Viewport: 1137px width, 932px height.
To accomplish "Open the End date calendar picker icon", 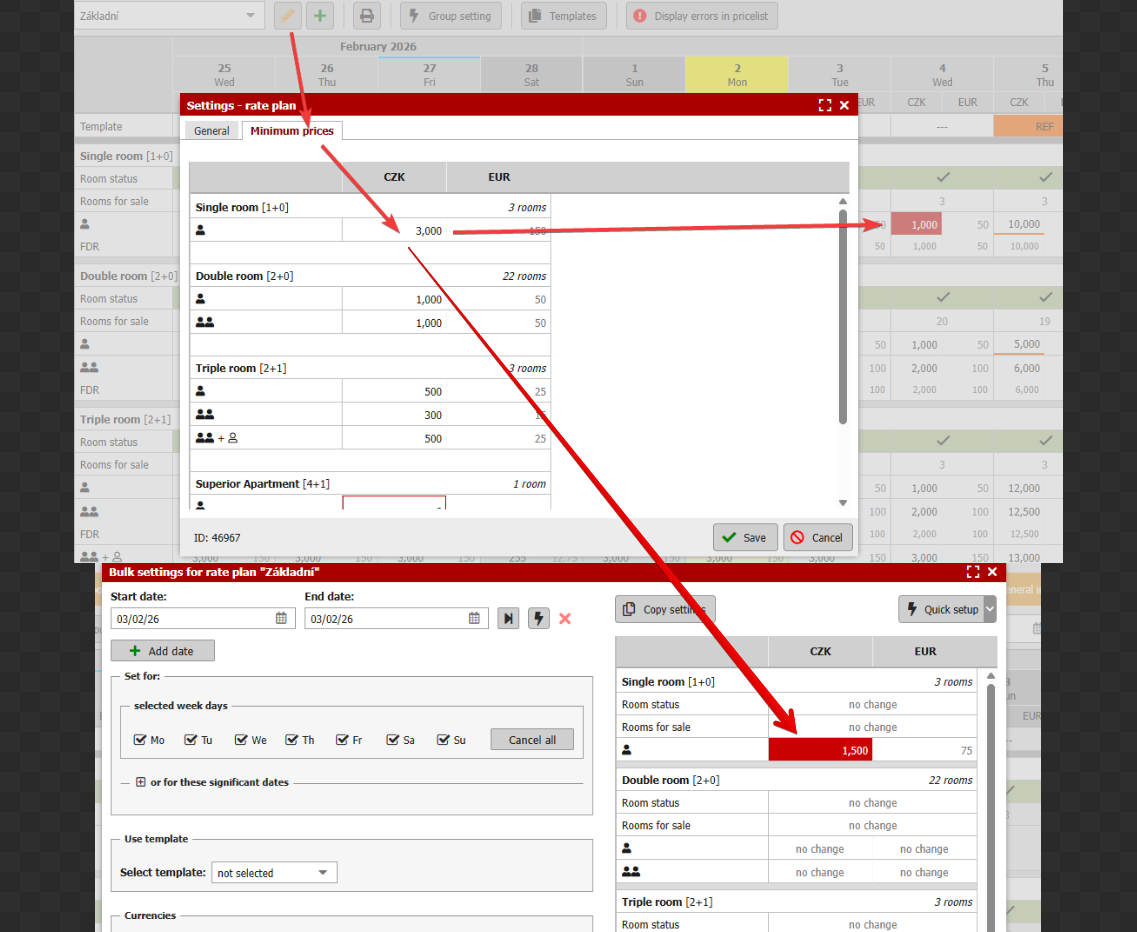I will [474, 619].
